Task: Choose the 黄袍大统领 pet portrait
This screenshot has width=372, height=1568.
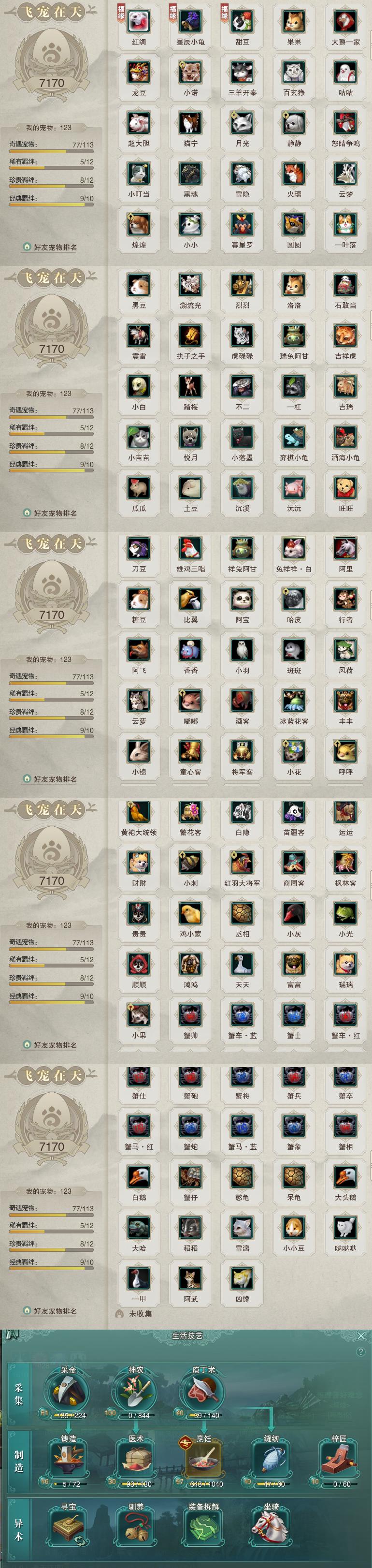Action: (139, 811)
